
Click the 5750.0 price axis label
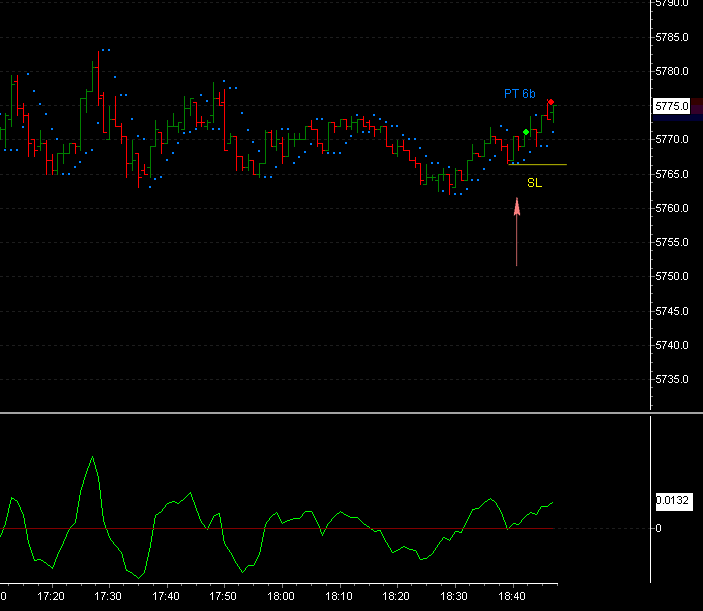coord(672,276)
